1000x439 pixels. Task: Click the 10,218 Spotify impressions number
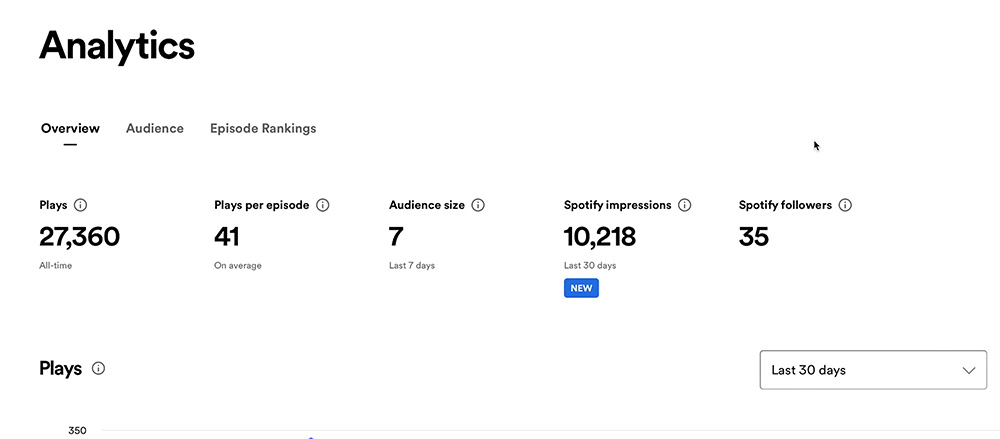[599, 237]
